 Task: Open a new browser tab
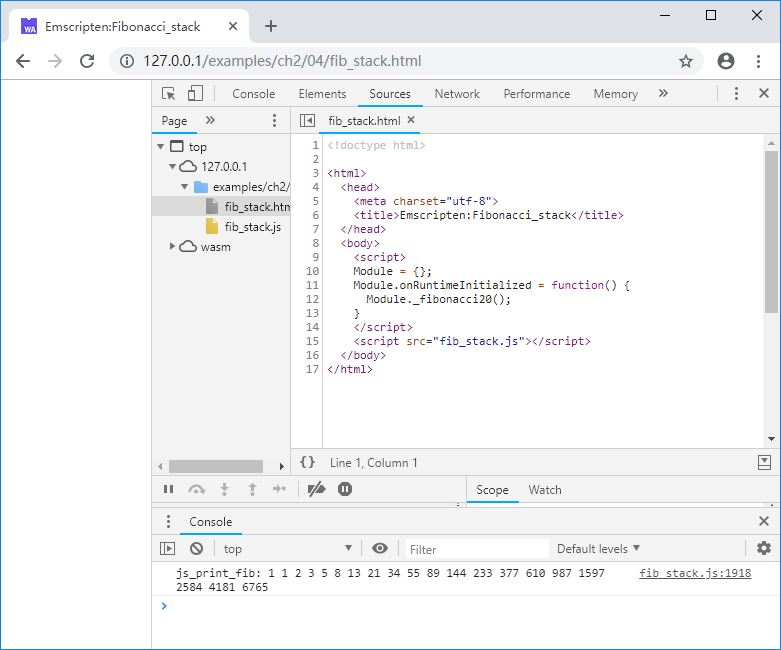click(x=270, y=26)
